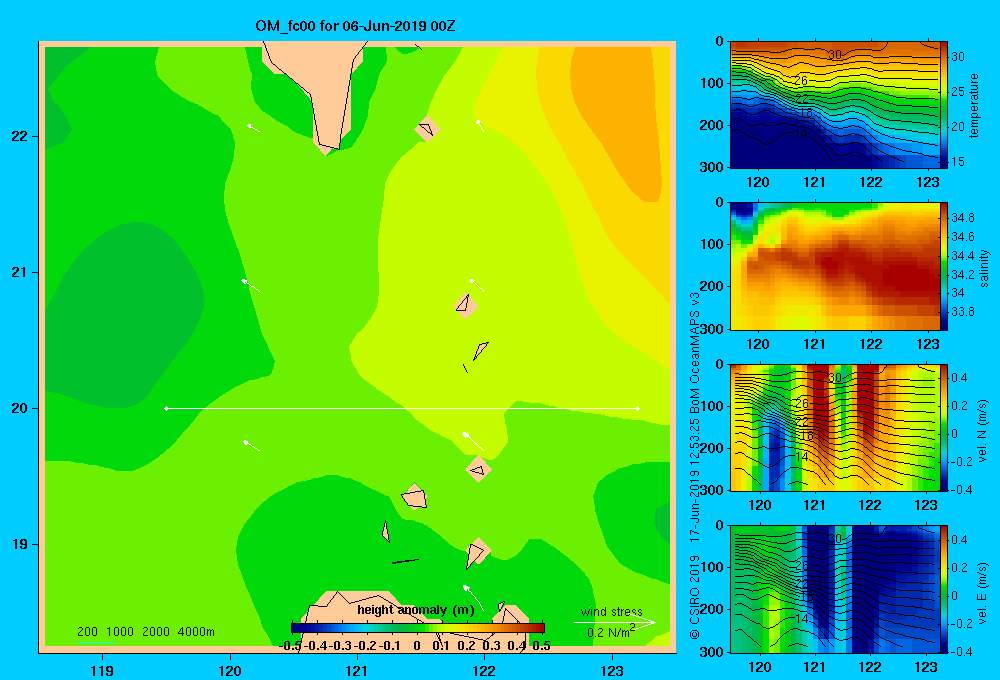Open the salinity cross-section panel

pyautogui.click(x=835, y=266)
